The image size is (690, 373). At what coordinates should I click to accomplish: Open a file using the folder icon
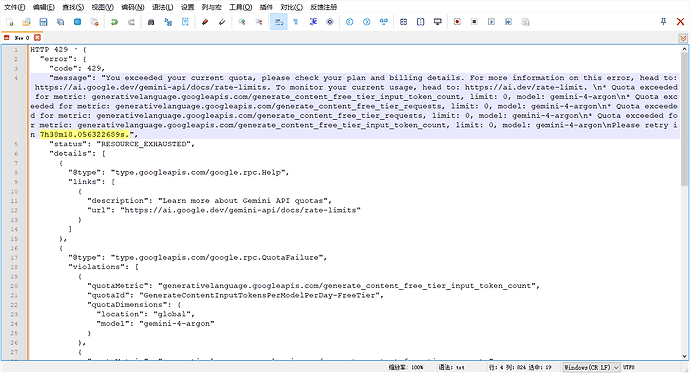click(x=26, y=22)
